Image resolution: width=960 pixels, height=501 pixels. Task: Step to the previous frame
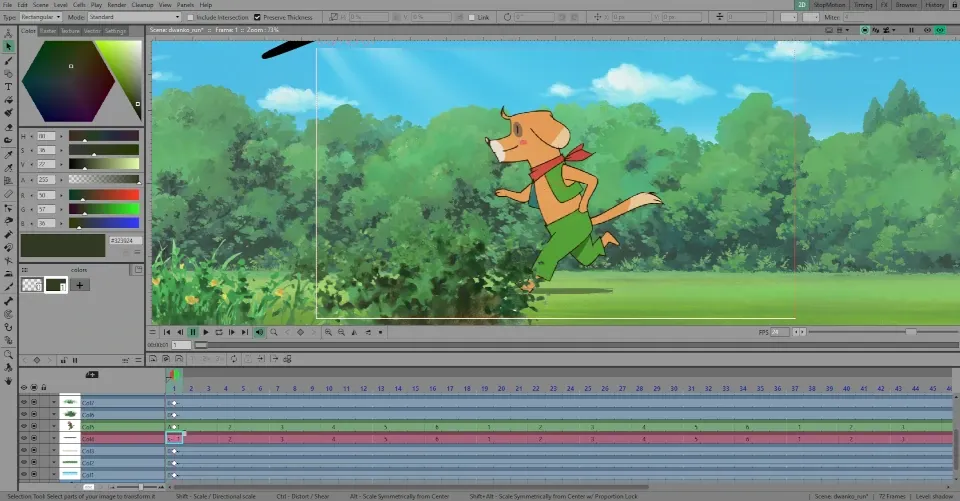point(180,332)
